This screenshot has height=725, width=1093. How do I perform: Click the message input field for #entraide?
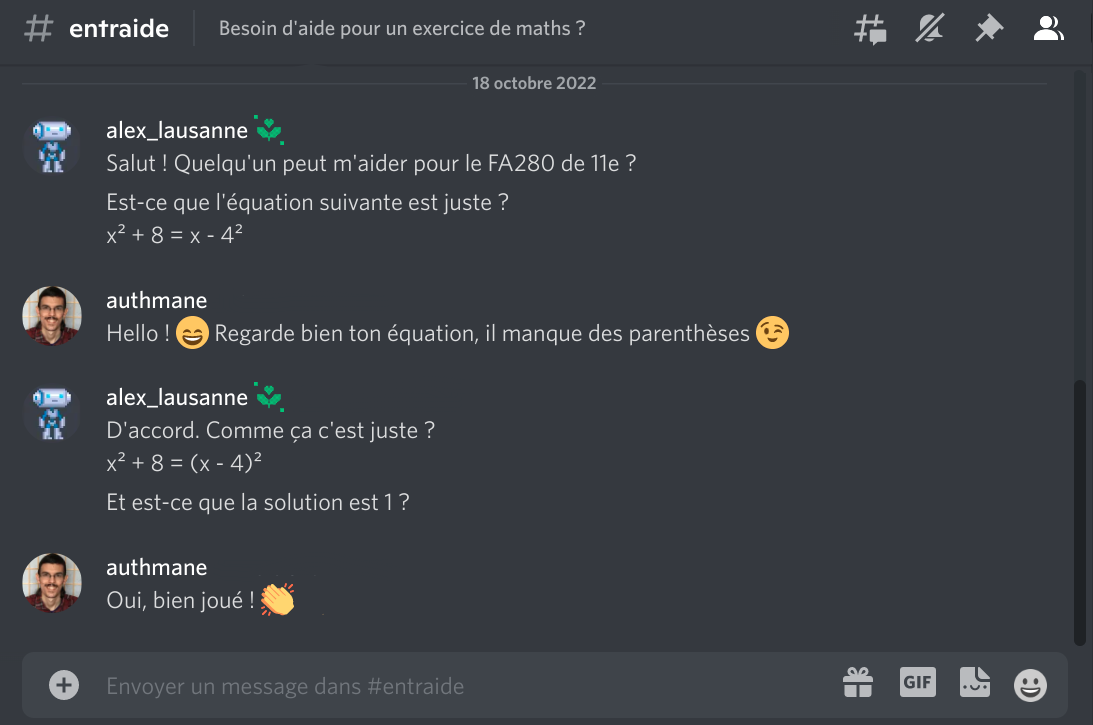pyautogui.click(x=450, y=686)
